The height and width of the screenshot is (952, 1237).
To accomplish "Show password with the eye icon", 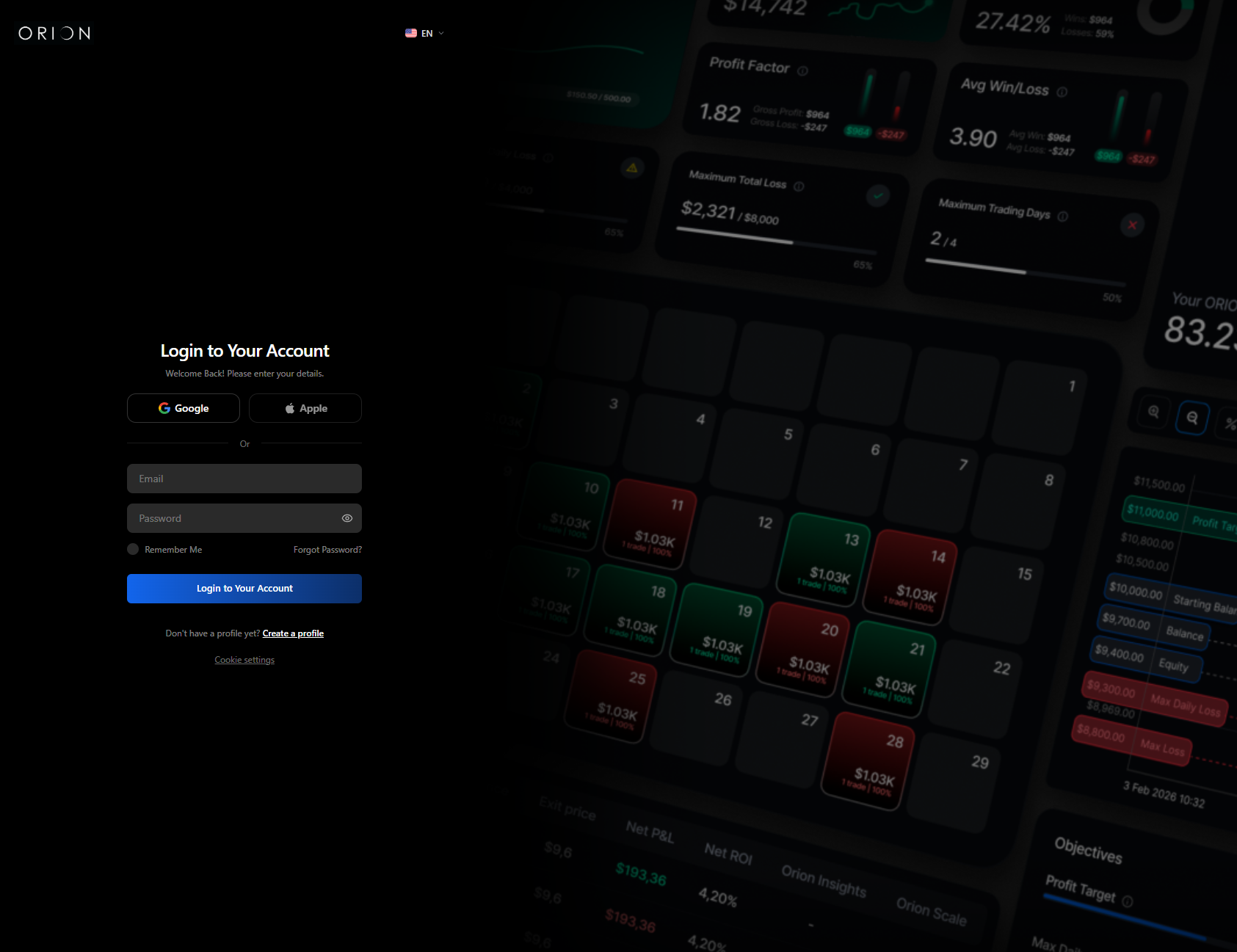I will tap(347, 518).
